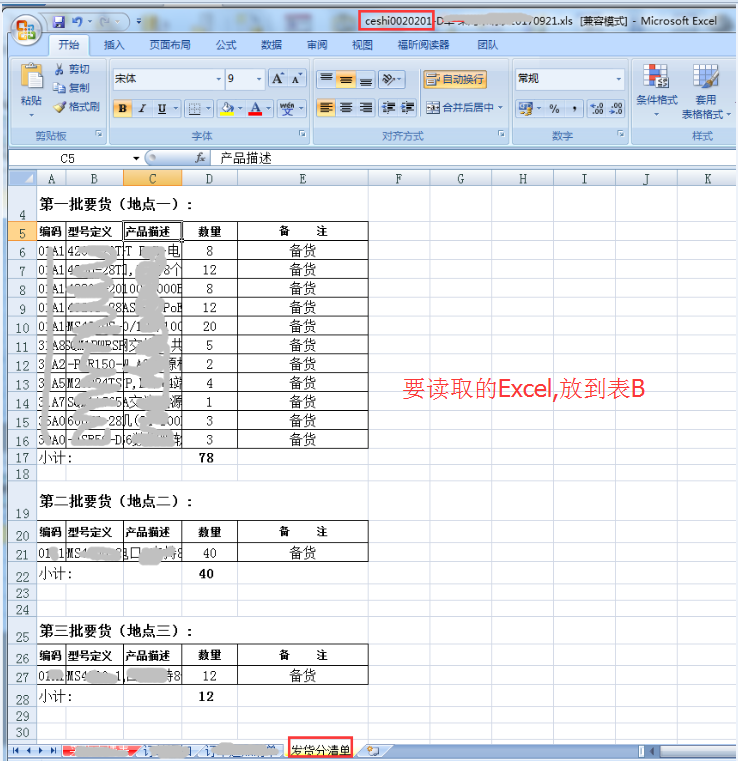Expand the font color dropdown arrow

pos(268,109)
